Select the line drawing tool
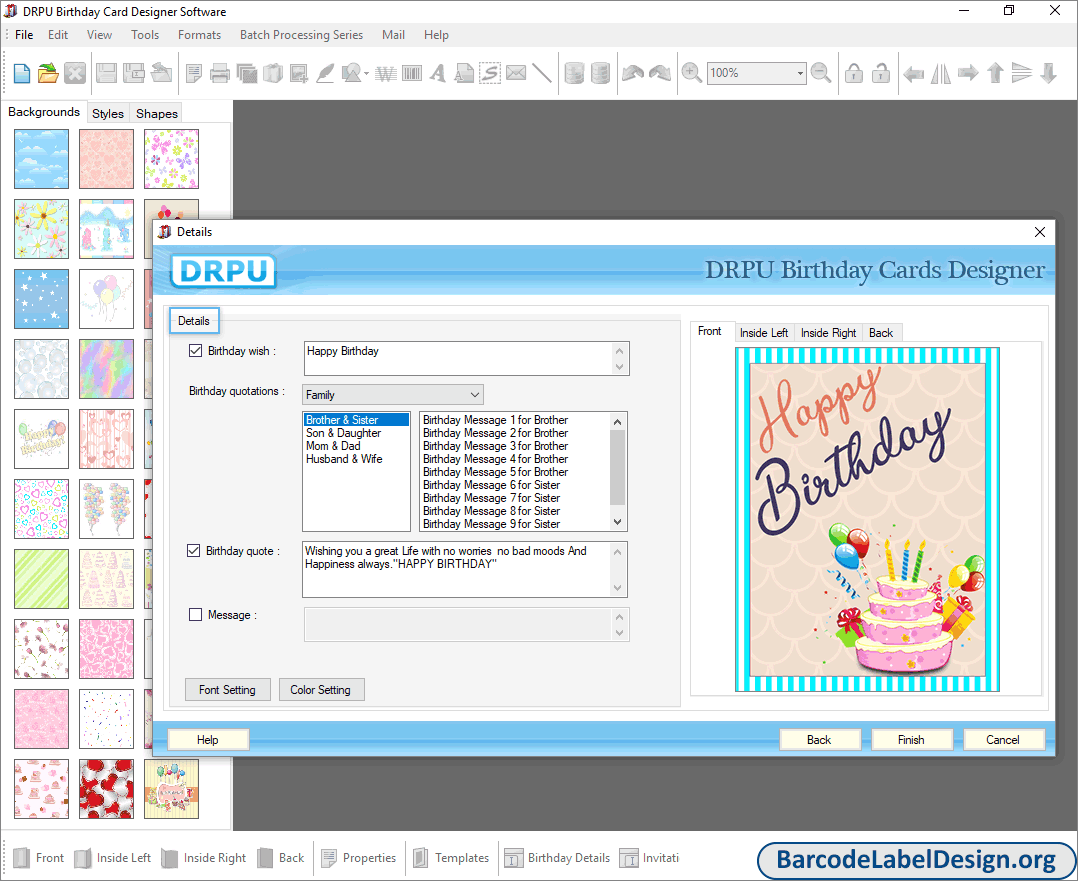 point(542,73)
